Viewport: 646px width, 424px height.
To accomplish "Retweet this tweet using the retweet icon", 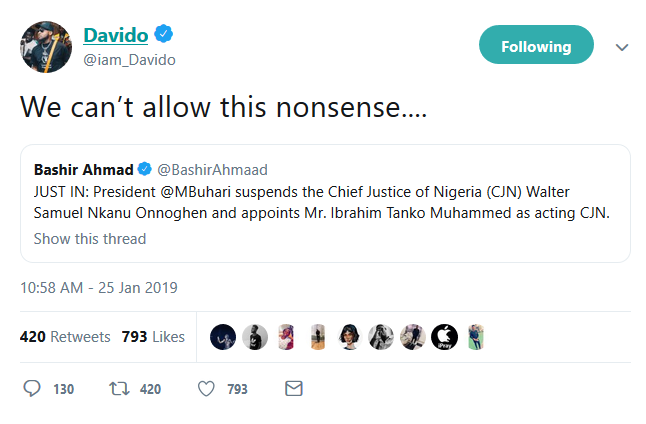I will coord(117,389).
